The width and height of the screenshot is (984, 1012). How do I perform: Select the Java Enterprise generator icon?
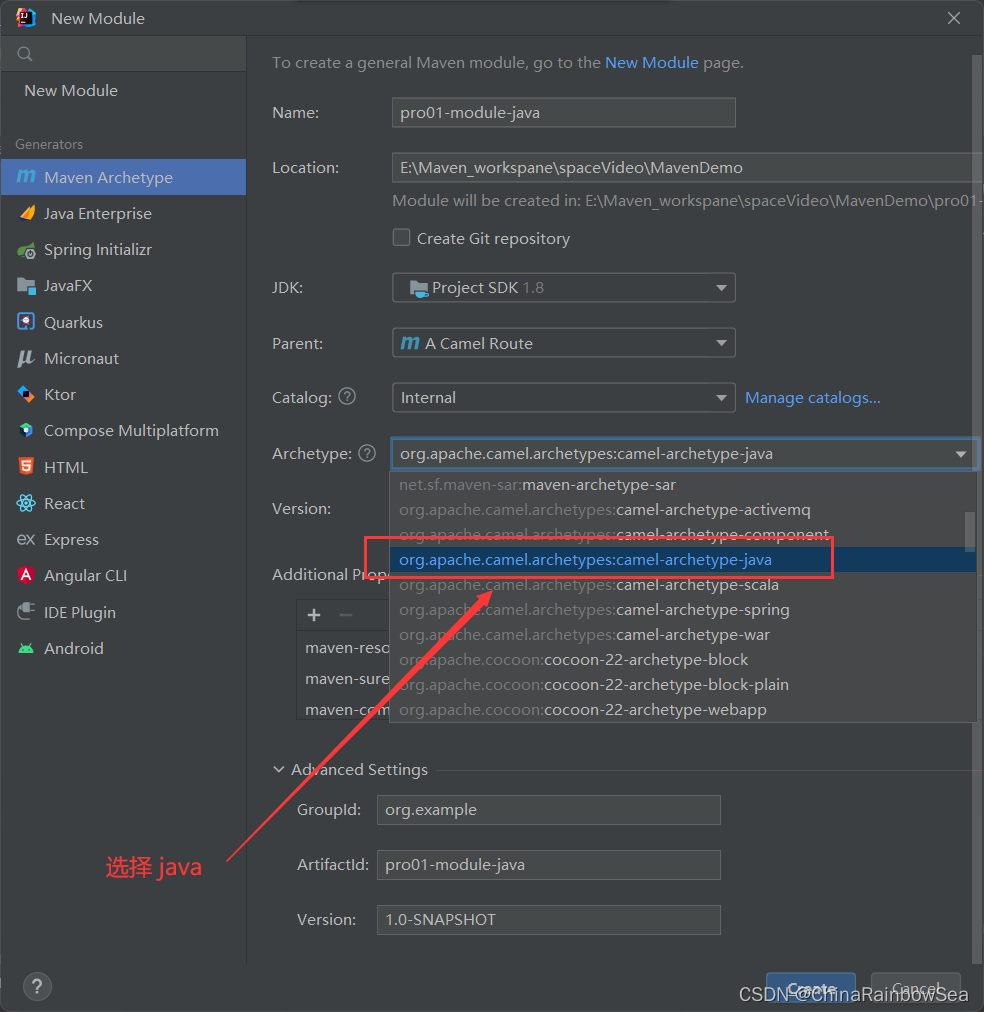(x=26, y=213)
